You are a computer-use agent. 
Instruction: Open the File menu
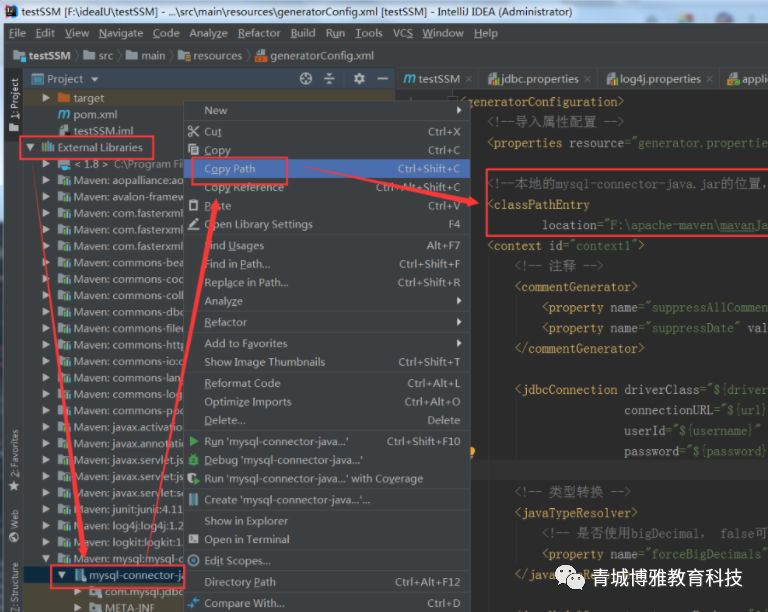coord(17,33)
